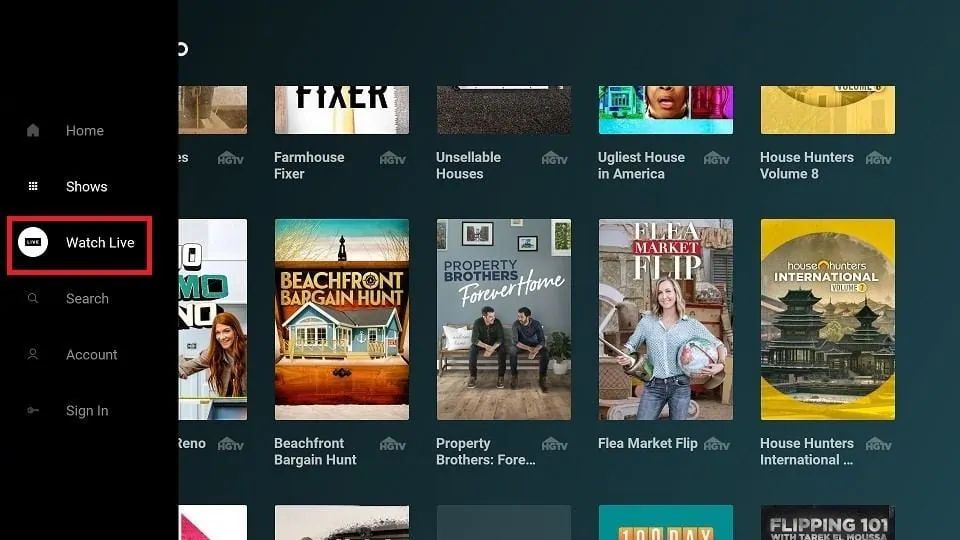Open Farmhouse Fixer poster
This screenshot has width=960, height=540.
(x=342, y=110)
